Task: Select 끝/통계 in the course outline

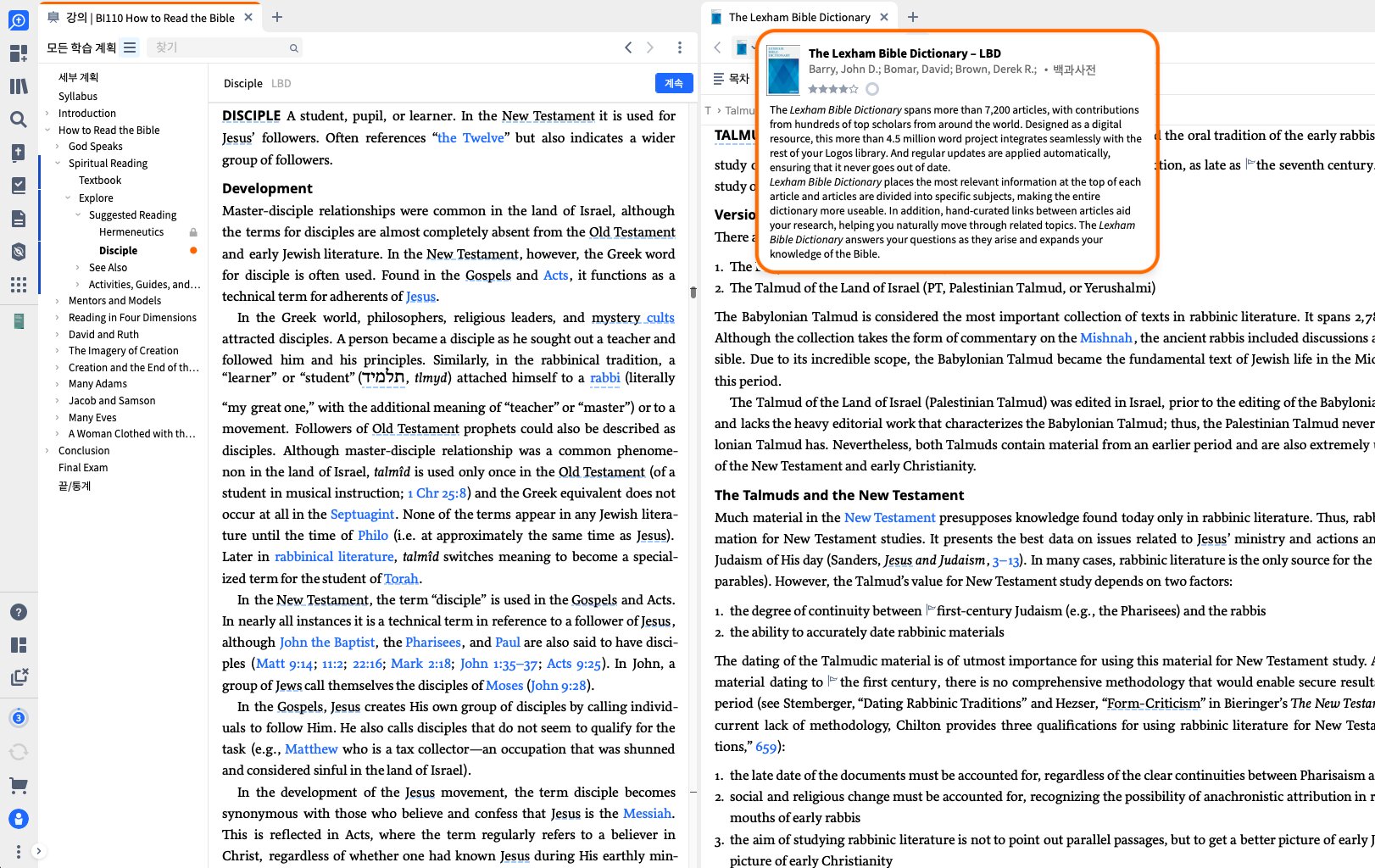Action: click(75, 486)
